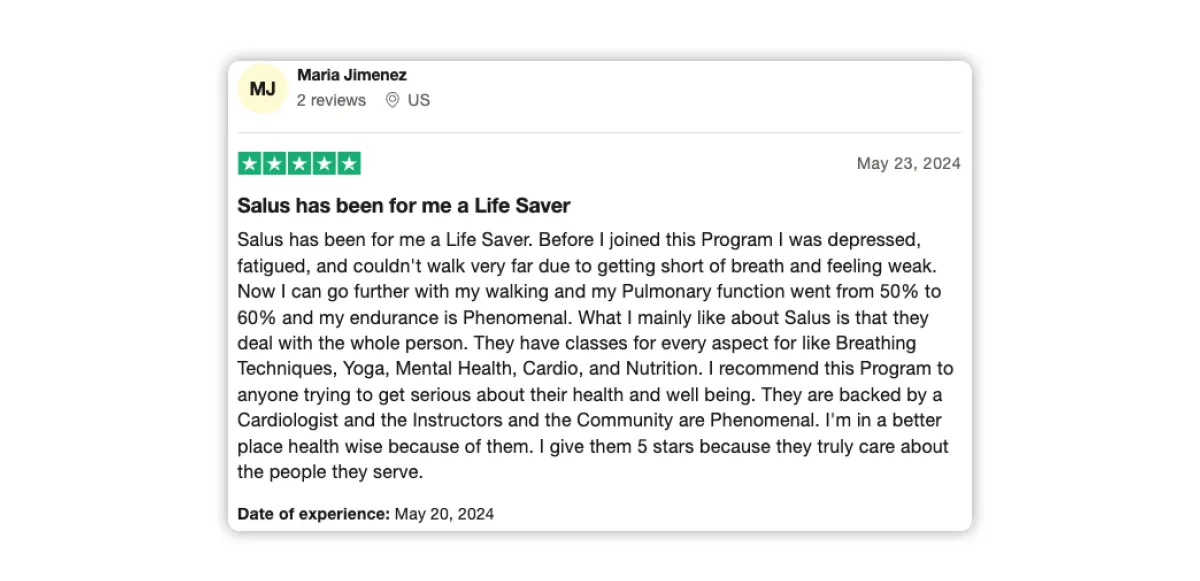This screenshot has width=1200, height=581.
Task: Select the fifth green rating star
Action: pyautogui.click(x=349, y=164)
